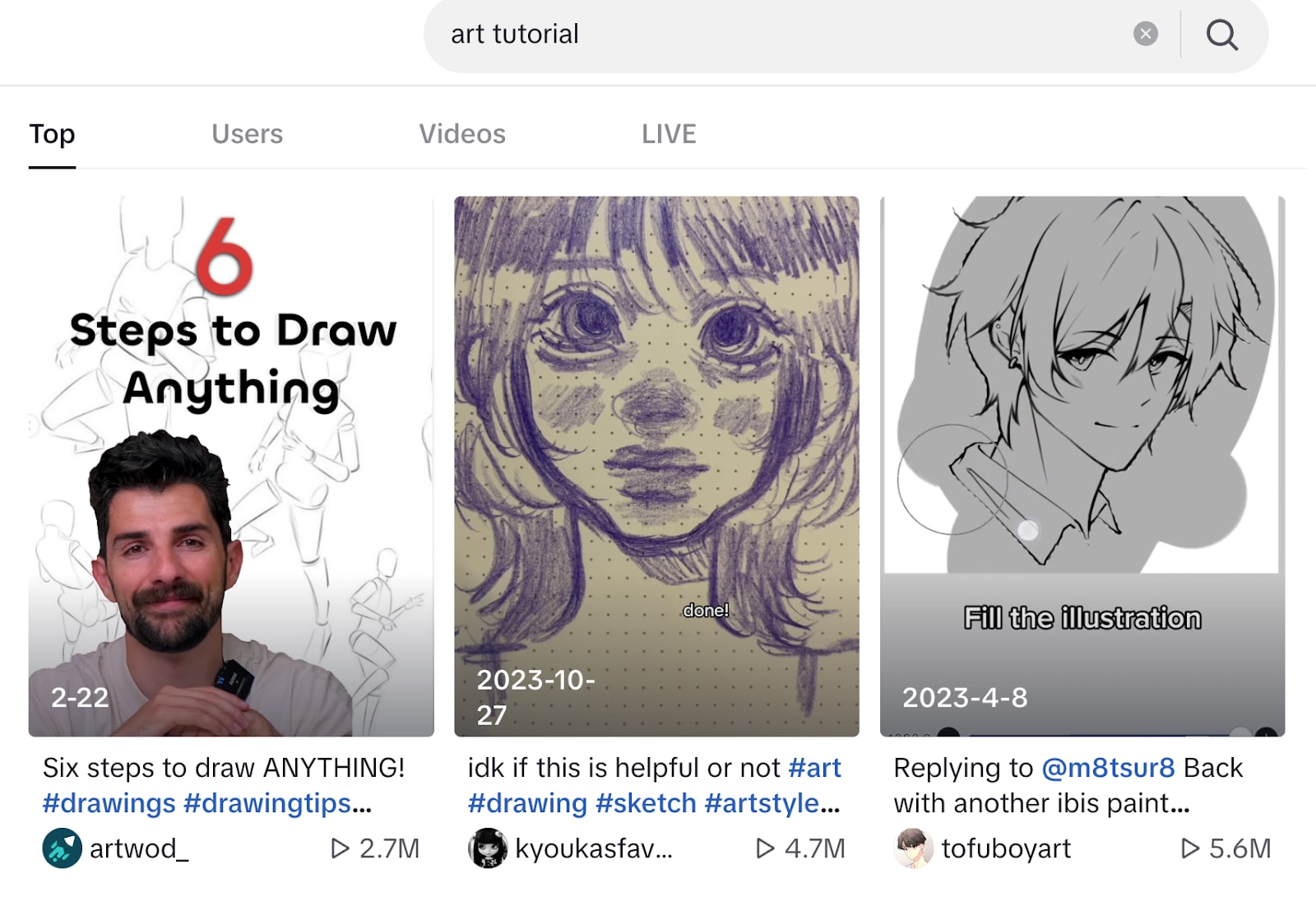
Task: Click the 'Fill the illustration' overlay text
Action: 1082,618
